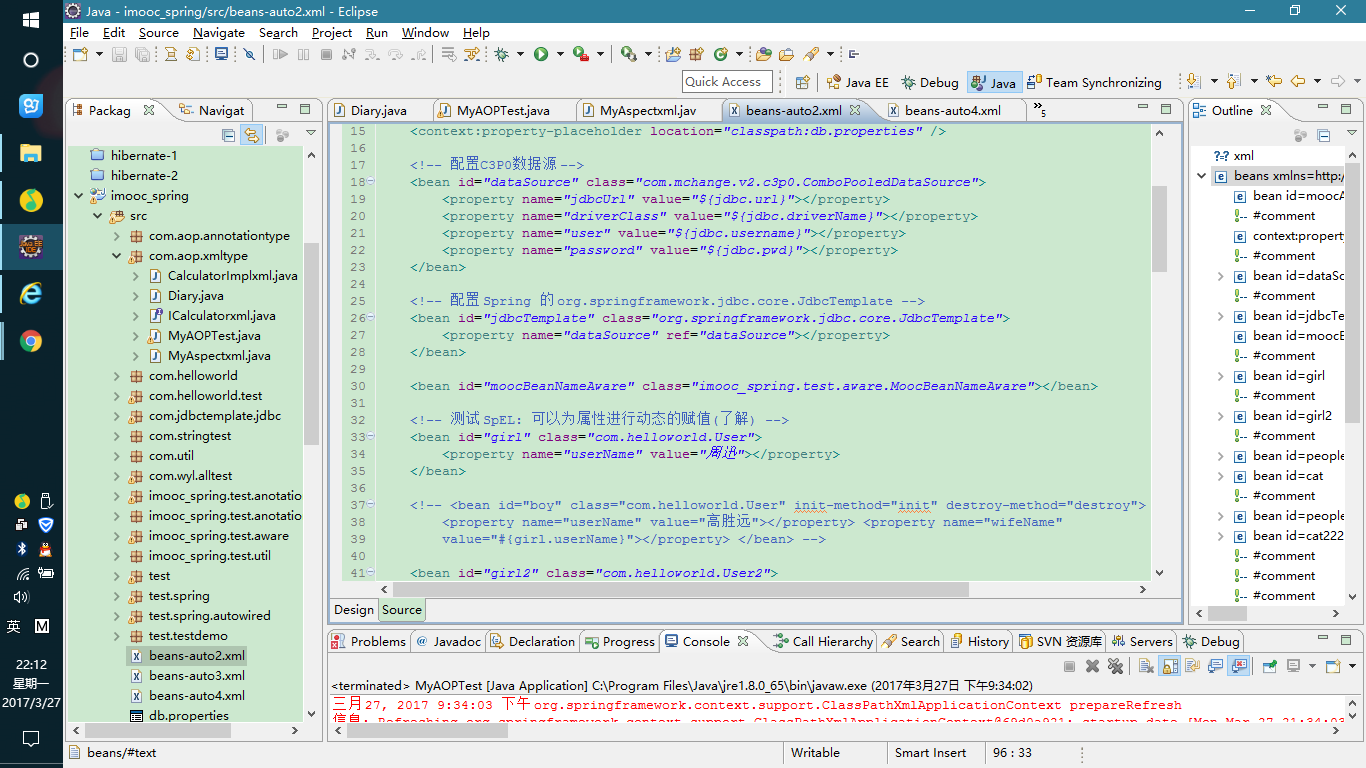Screen dimensions: 1366x768
Task: Click the Cortana search circle
Action: [31, 60]
